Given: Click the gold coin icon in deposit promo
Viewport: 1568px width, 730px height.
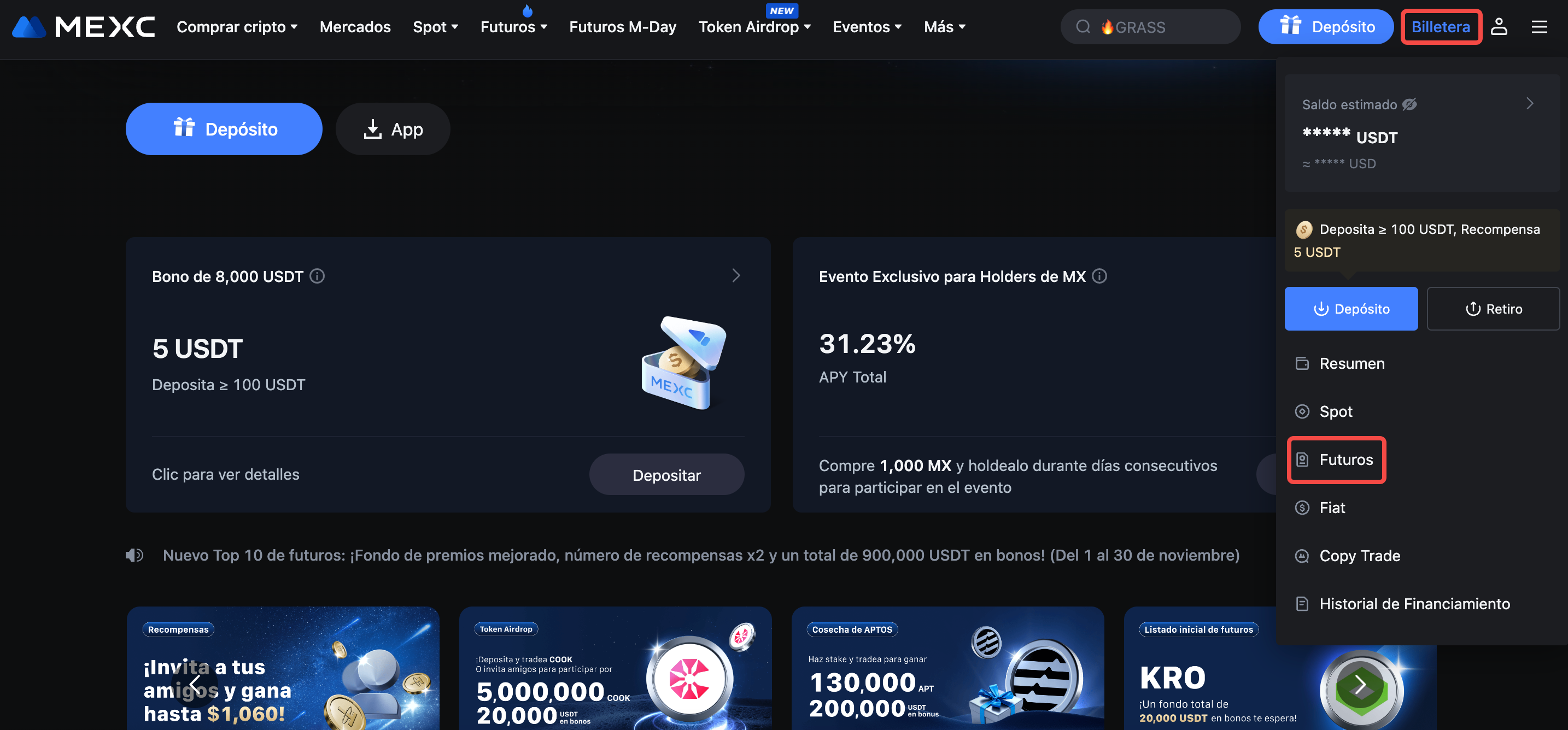Looking at the screenshot, I should point(1304,230).
